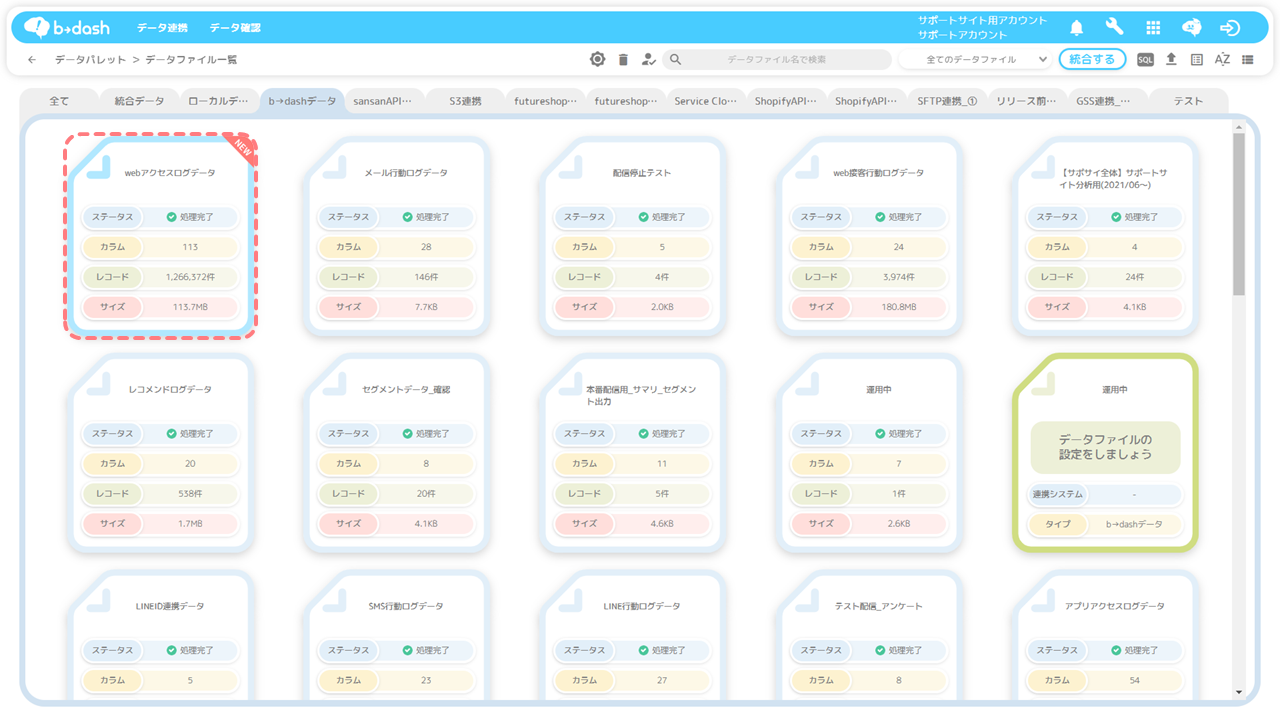The image size is (1280, 720).
Task: Click the scrollbar down arrow
Action: pos(1239,692)
